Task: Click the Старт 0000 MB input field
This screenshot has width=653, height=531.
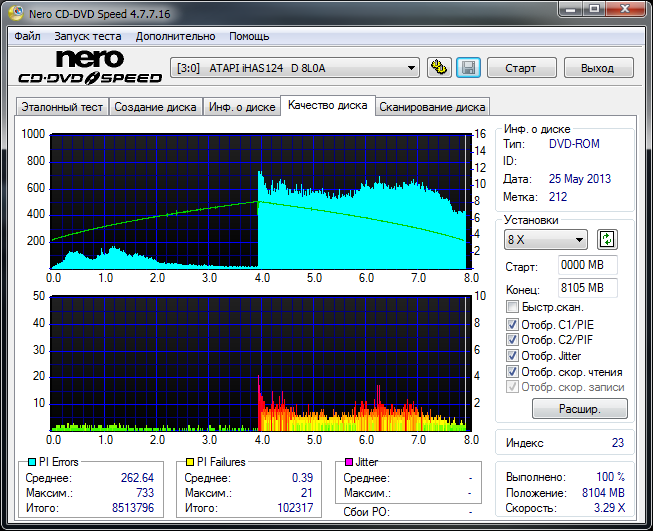Action: pos(587,265)
